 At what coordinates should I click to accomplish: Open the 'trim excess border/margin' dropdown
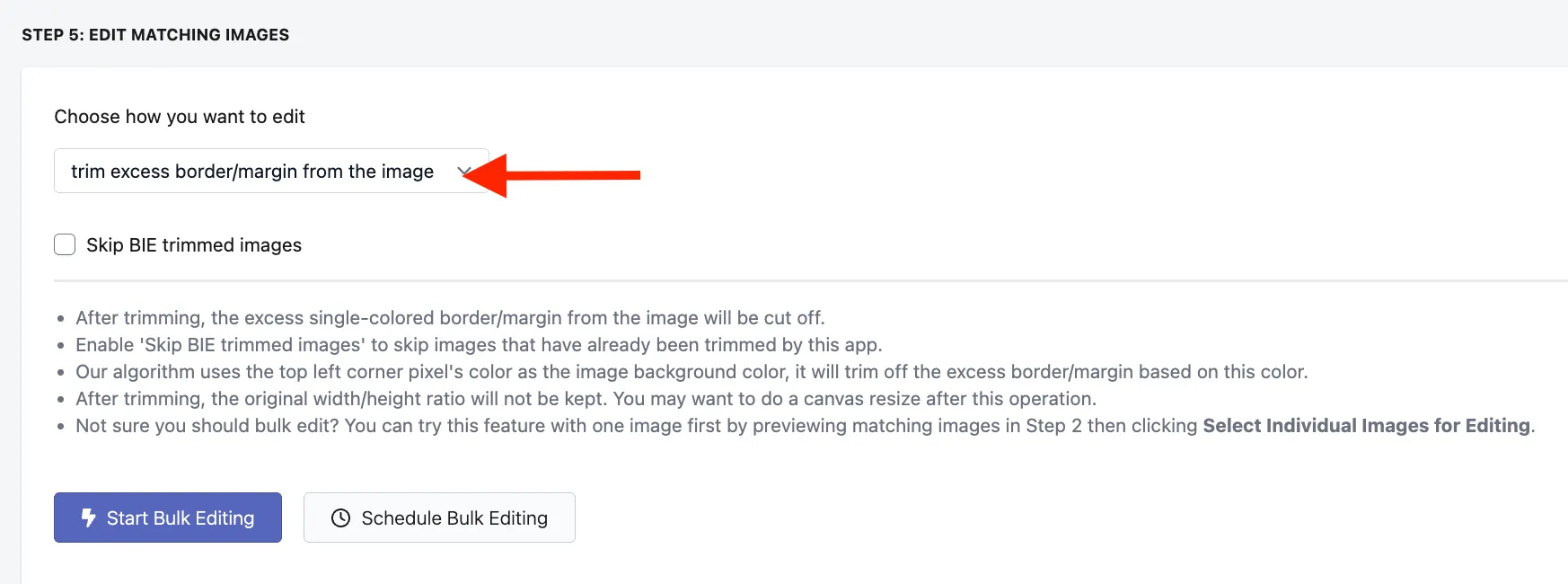[x=271, y=171]
